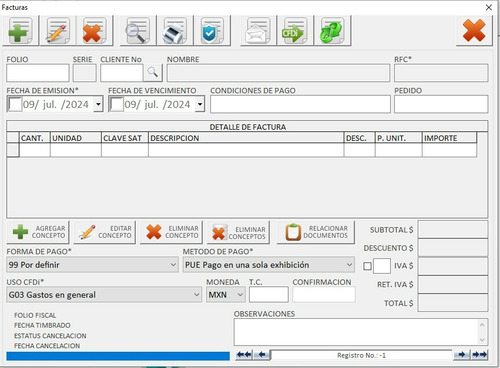Click the FOLIO input field
The width and height of the screenshot is (500, 368).
pyautogui.click(x=38, y=73)
